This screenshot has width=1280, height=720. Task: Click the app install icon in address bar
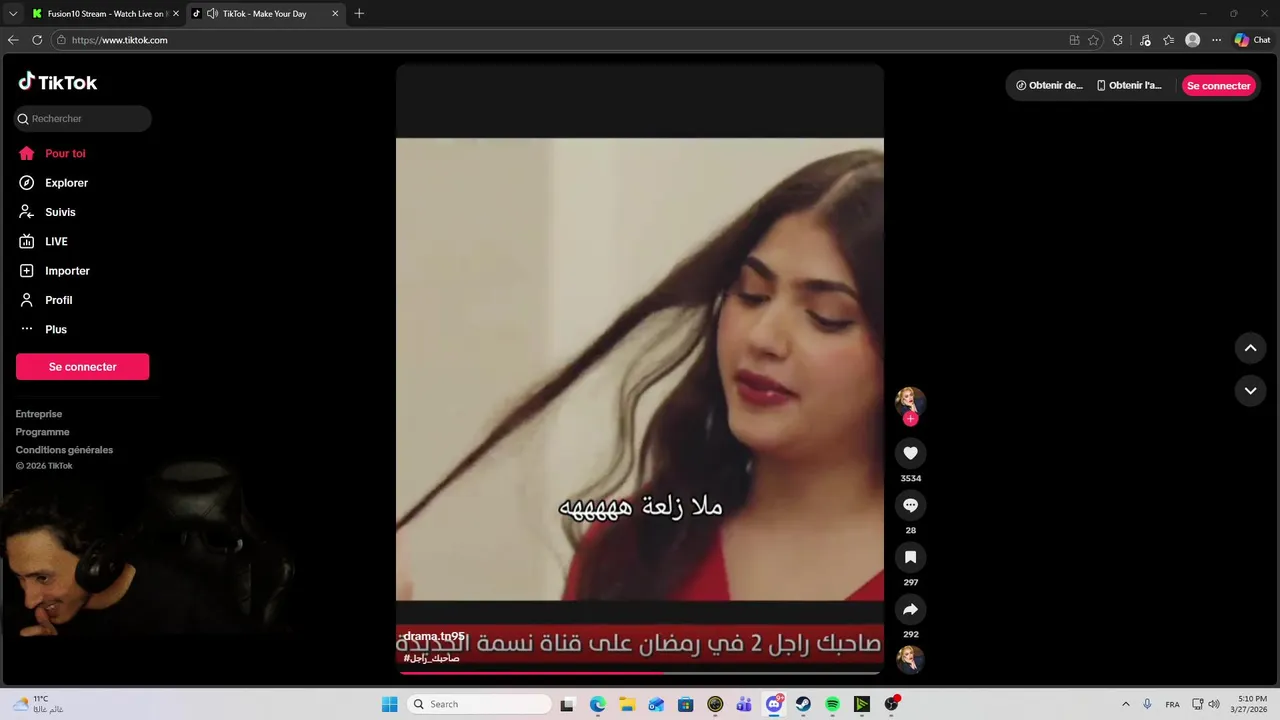click(x=1074, y=40)
